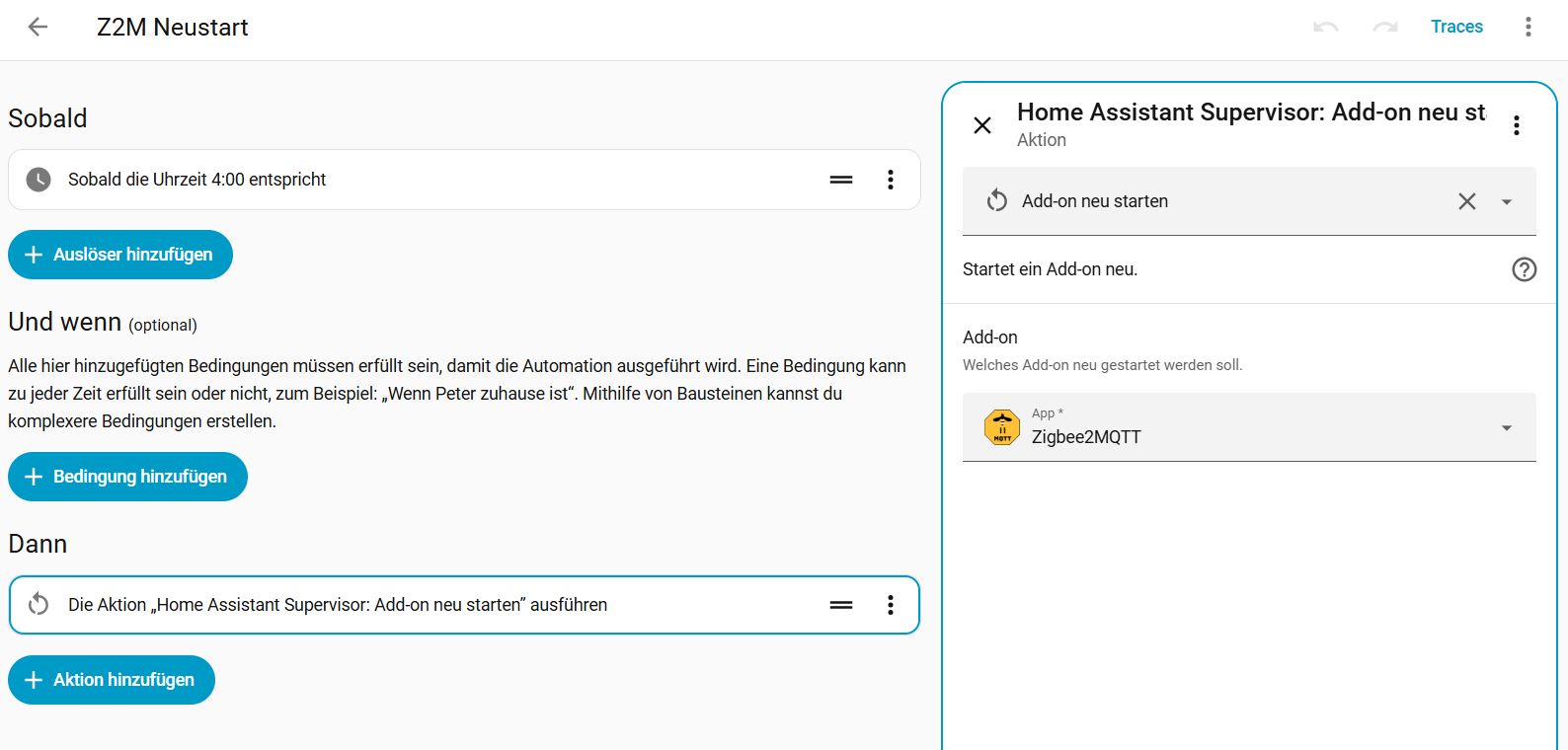
Task: Click the clock icon of the time trigger
Action: pyautogui.click(x=39, y=180)
